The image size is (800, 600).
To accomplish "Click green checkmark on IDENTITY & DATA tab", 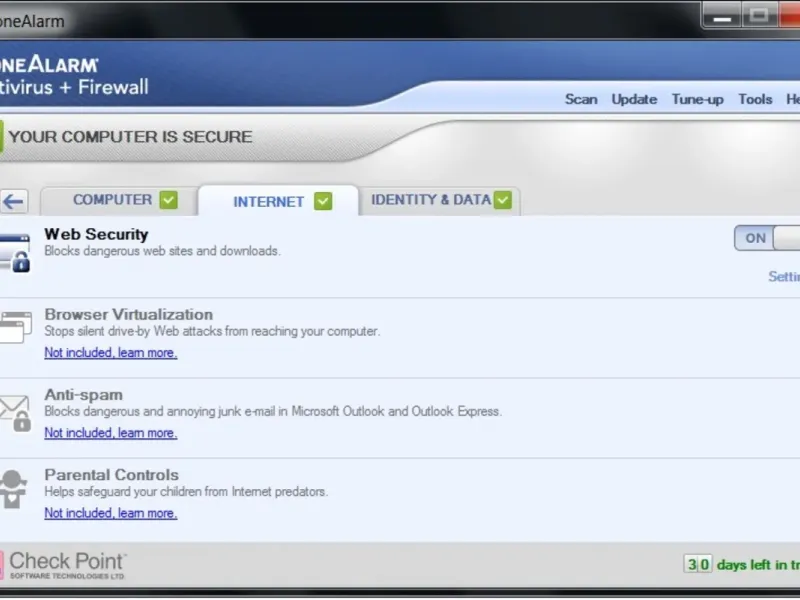I will (x=503, y=200).
